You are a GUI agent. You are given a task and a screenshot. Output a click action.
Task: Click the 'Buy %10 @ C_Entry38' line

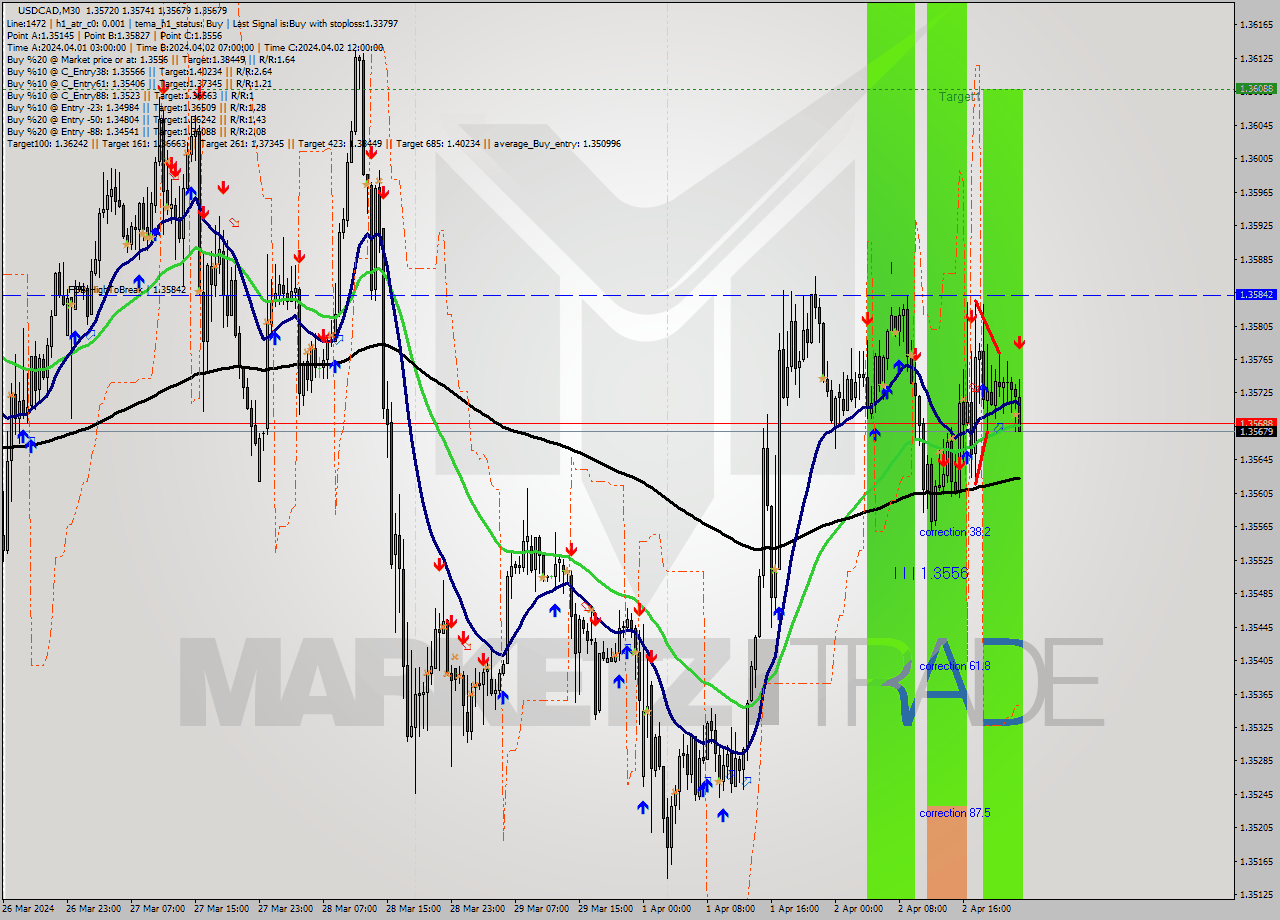point(140,71)
